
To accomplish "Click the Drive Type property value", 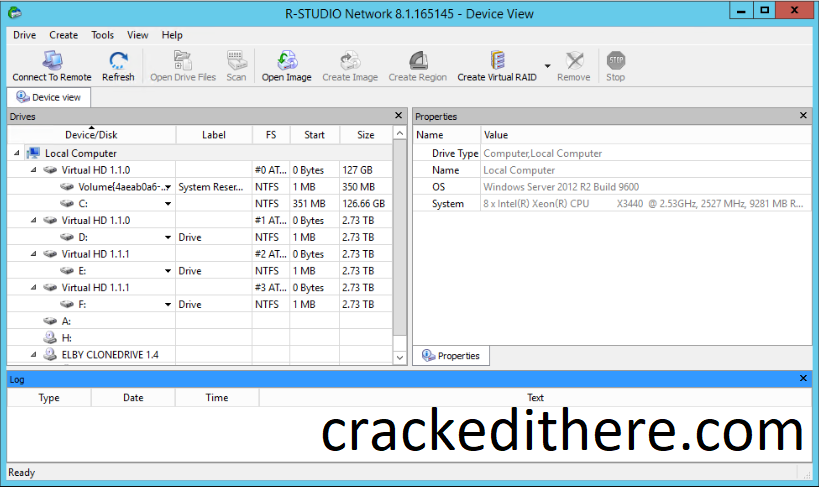I will tap(543, 153).
